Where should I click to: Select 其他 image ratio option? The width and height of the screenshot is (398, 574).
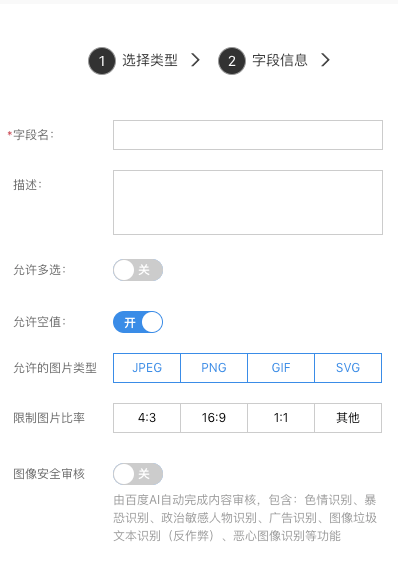click(348, 418)
